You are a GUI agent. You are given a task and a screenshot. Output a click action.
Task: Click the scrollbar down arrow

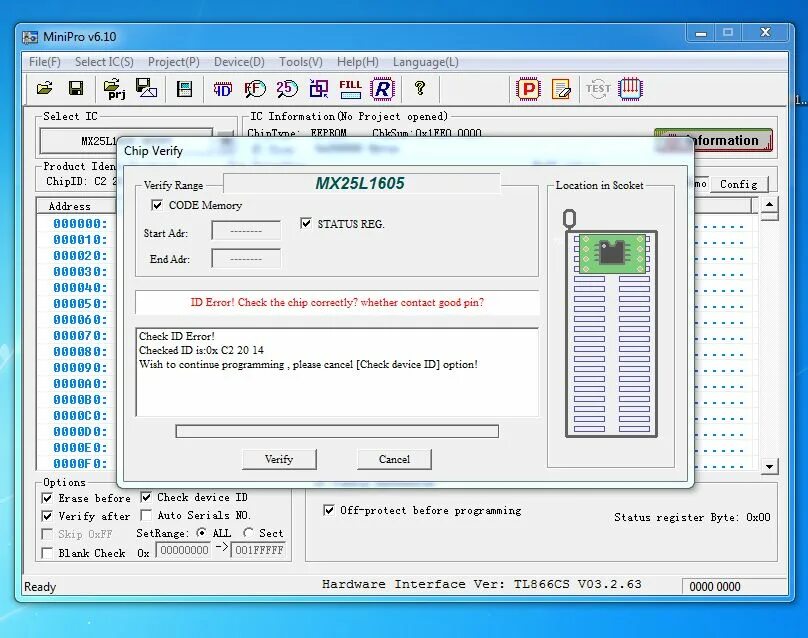click(769, 466)
